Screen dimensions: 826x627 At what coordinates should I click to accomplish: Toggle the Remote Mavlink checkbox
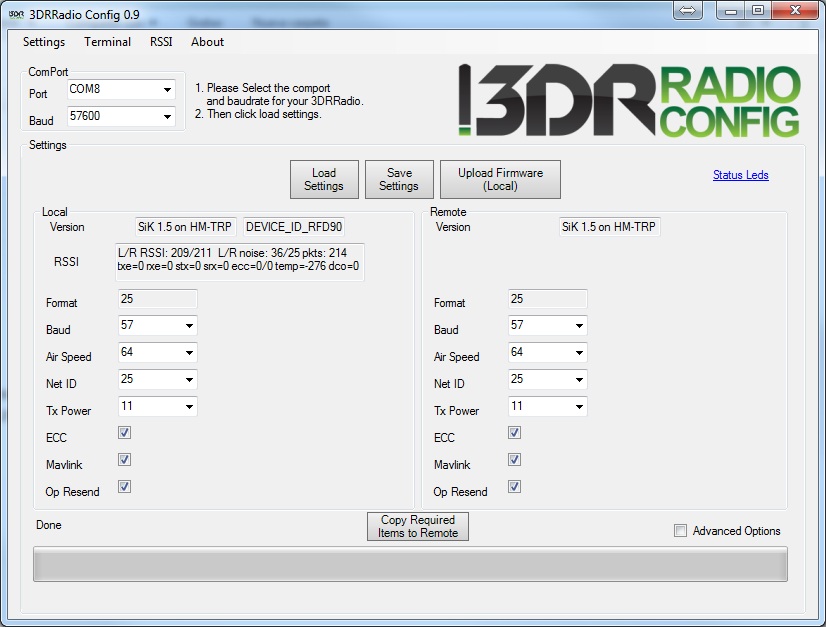[x=514, y=460]
